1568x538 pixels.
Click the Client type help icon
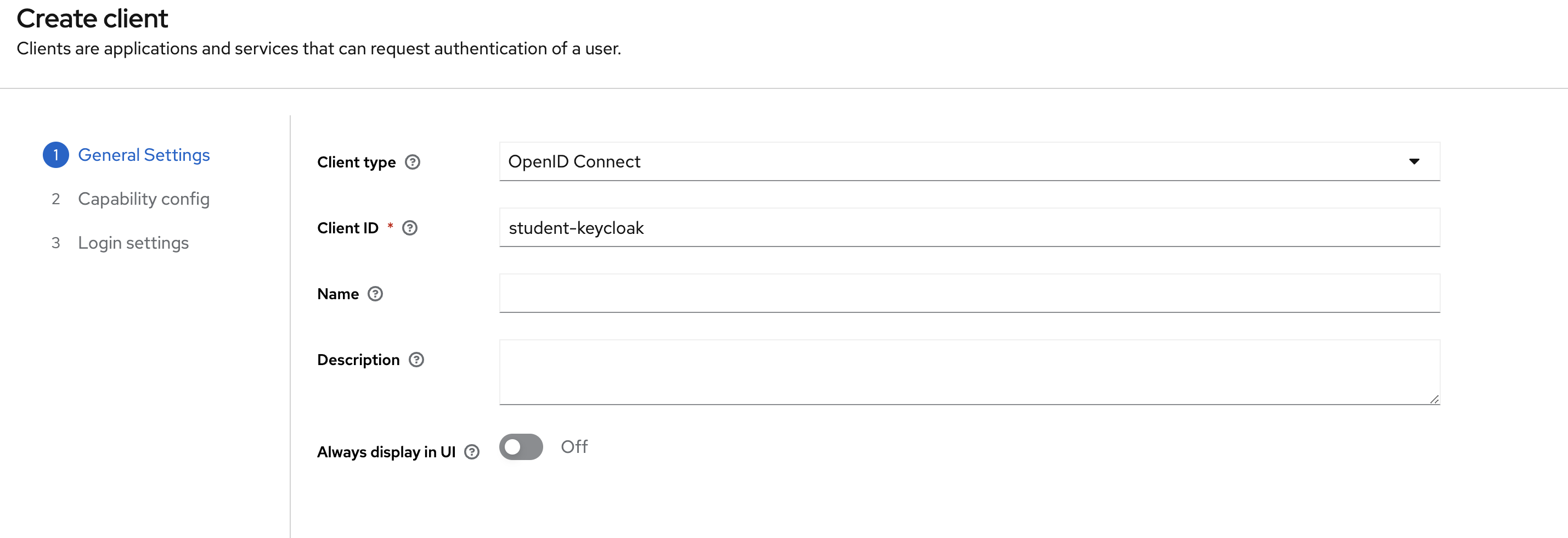[x=412, y=162]
